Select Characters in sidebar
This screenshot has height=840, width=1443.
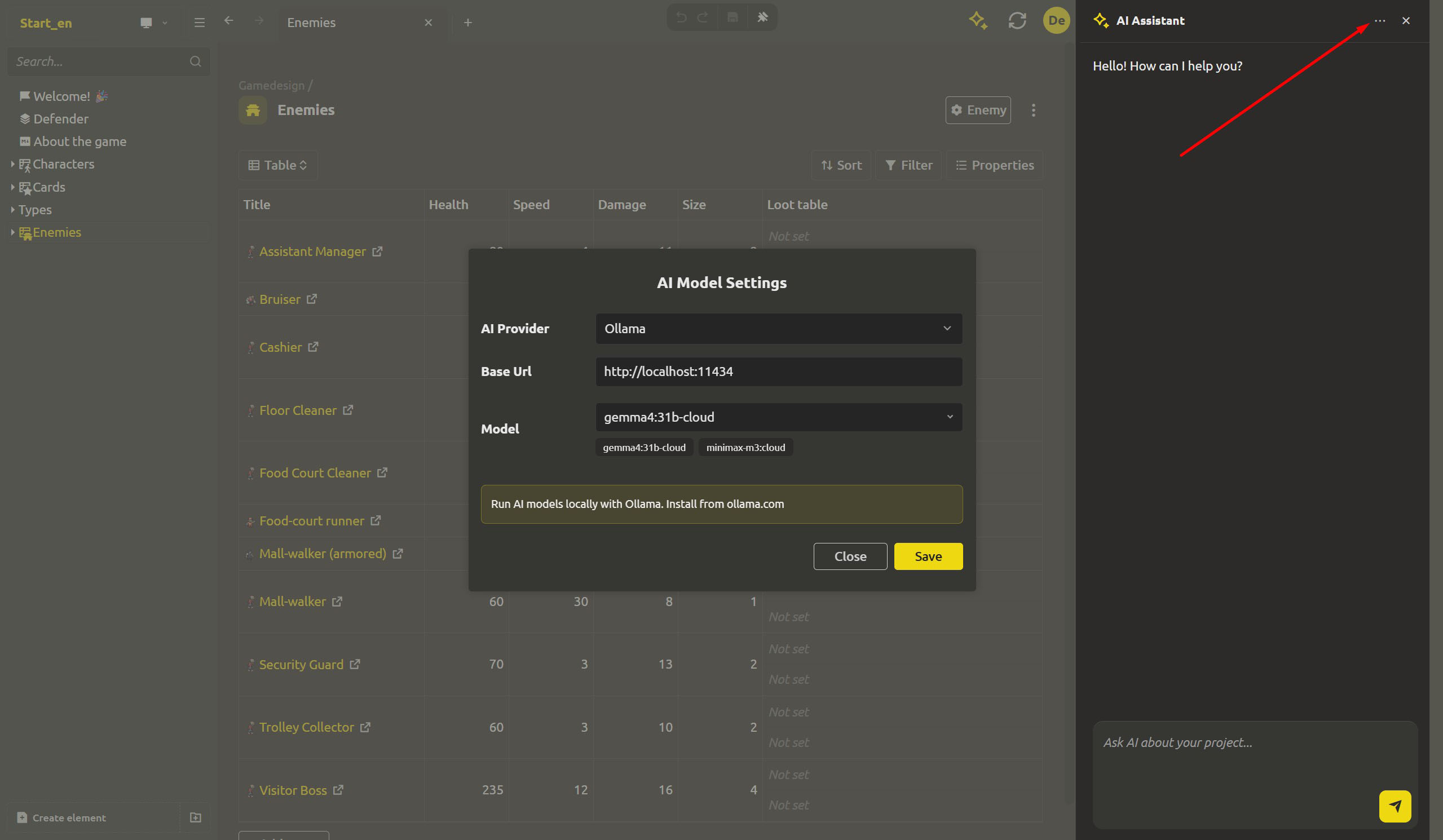[x=63, y=163]
